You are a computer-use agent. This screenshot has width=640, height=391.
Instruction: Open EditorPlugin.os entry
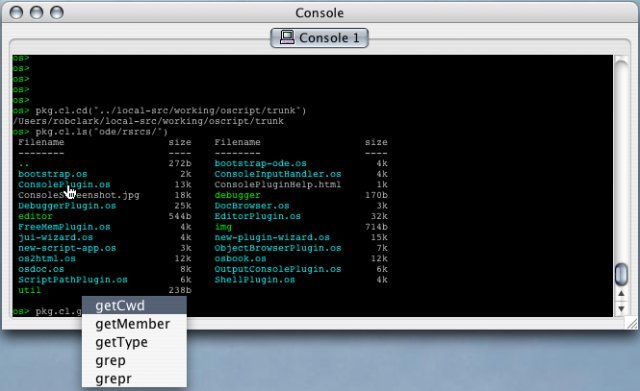[258, 216]
